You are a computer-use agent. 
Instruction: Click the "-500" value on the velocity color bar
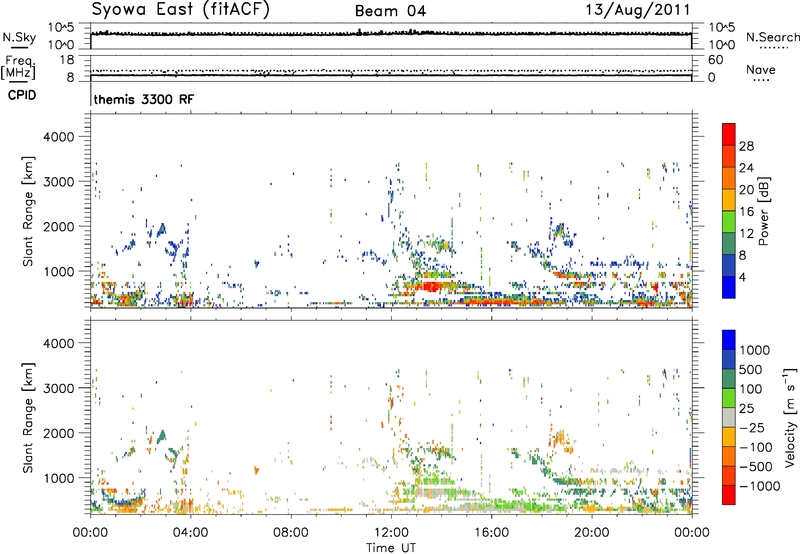(x=757, y=467)
